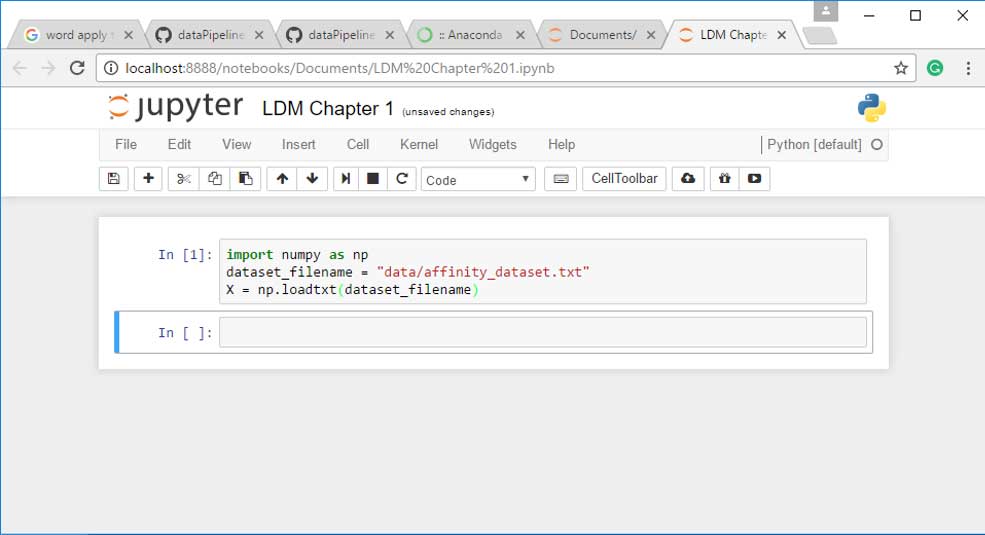The height and width of the screenshot is (535, 985).
Task: Cut selected cell with scissors icon
Action: point(183,179)
